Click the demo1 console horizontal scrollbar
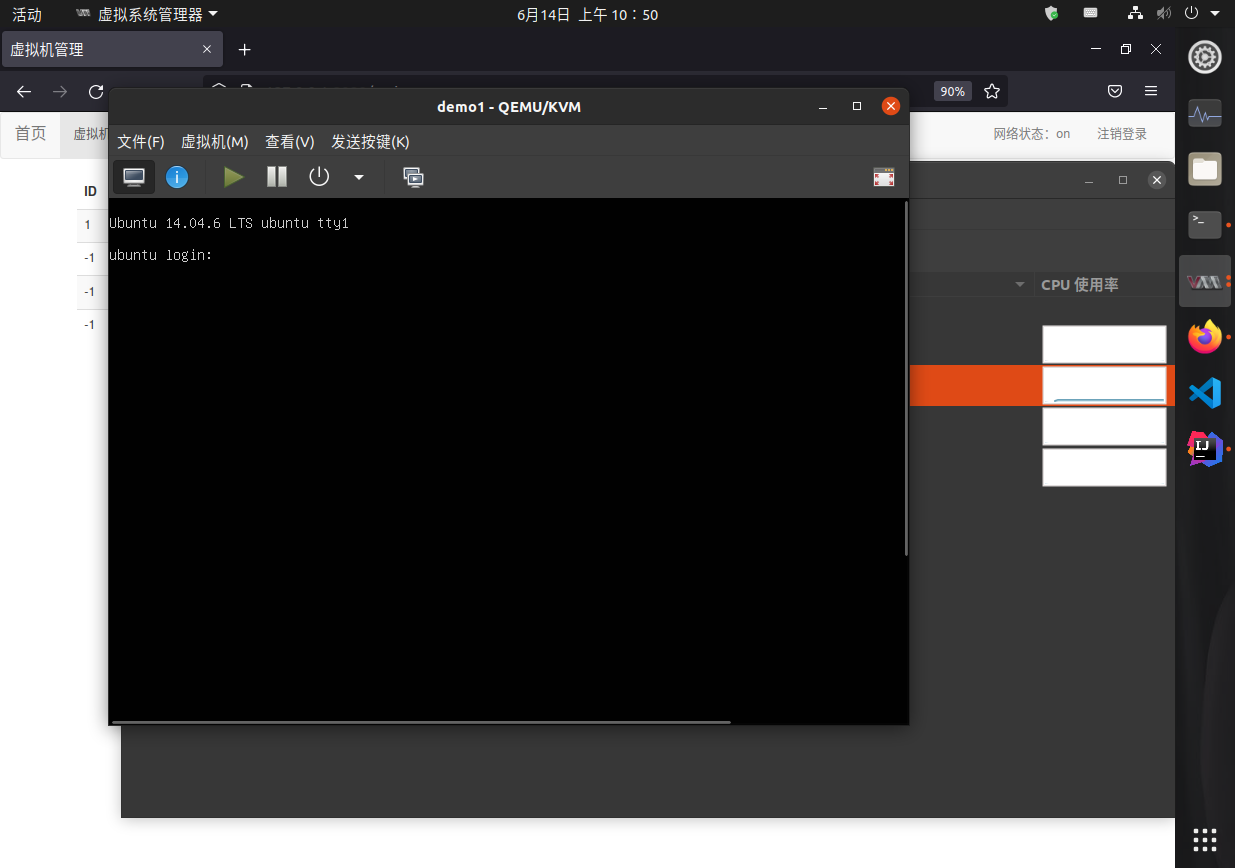Viewport: 1235px width, 868px height. [x=421, y=721]
